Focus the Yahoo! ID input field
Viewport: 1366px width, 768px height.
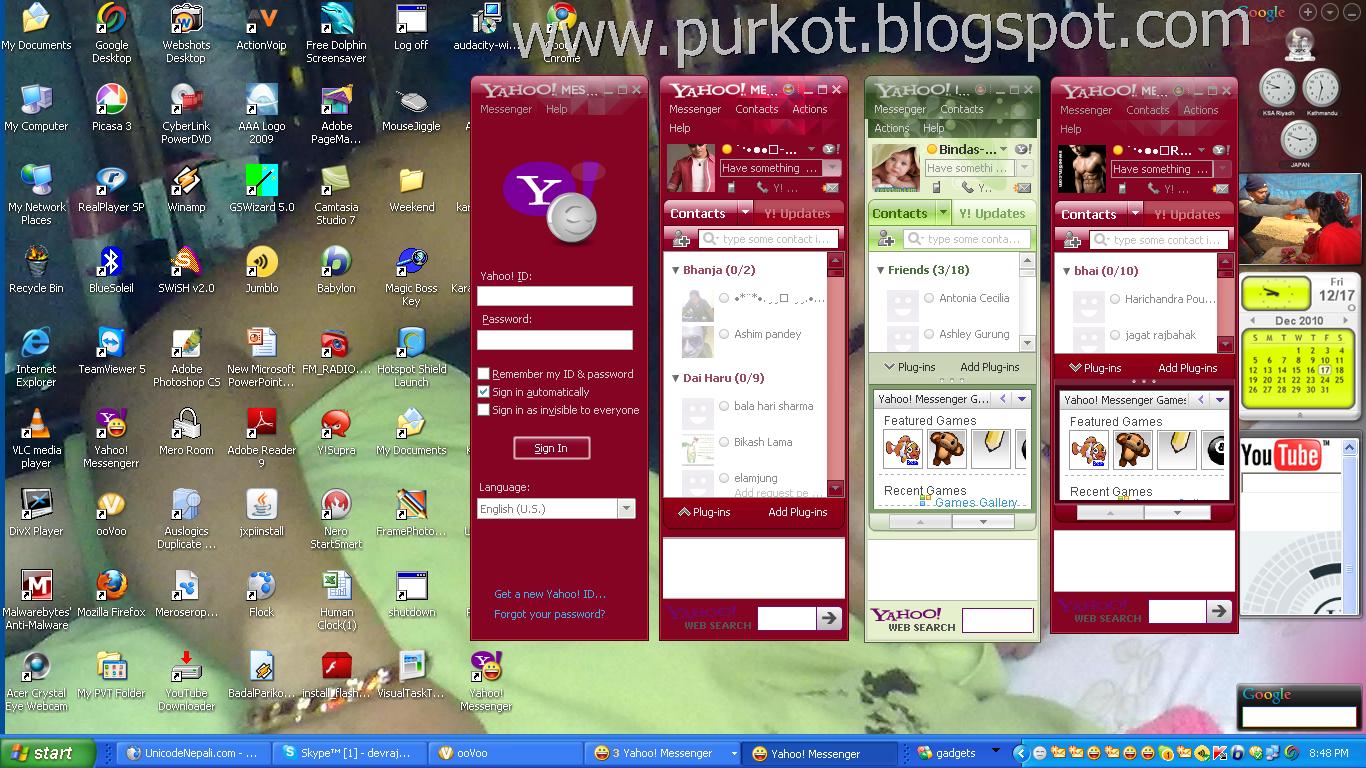pos(555,296)
